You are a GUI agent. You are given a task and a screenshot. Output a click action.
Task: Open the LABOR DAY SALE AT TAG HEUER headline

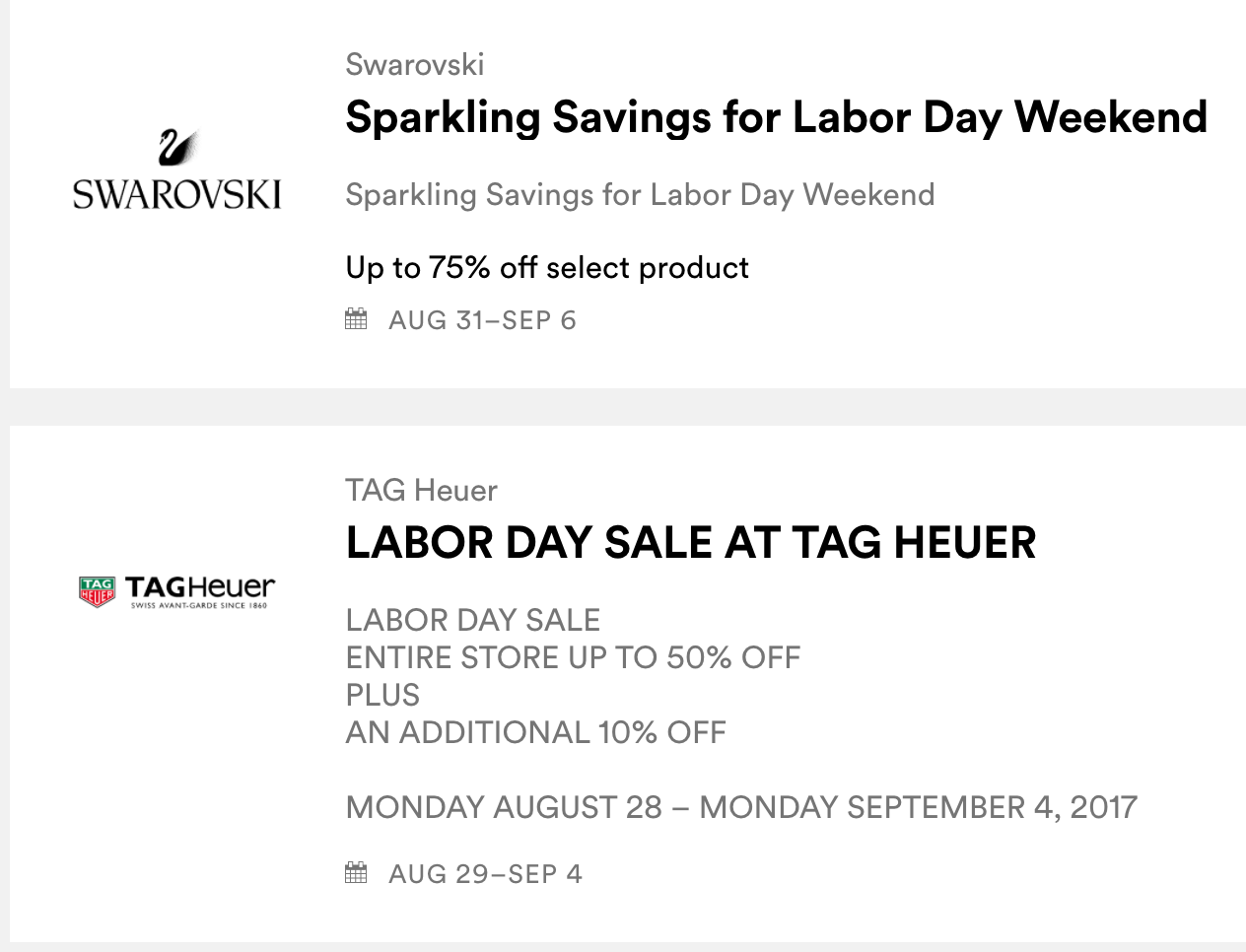point(690,543)
